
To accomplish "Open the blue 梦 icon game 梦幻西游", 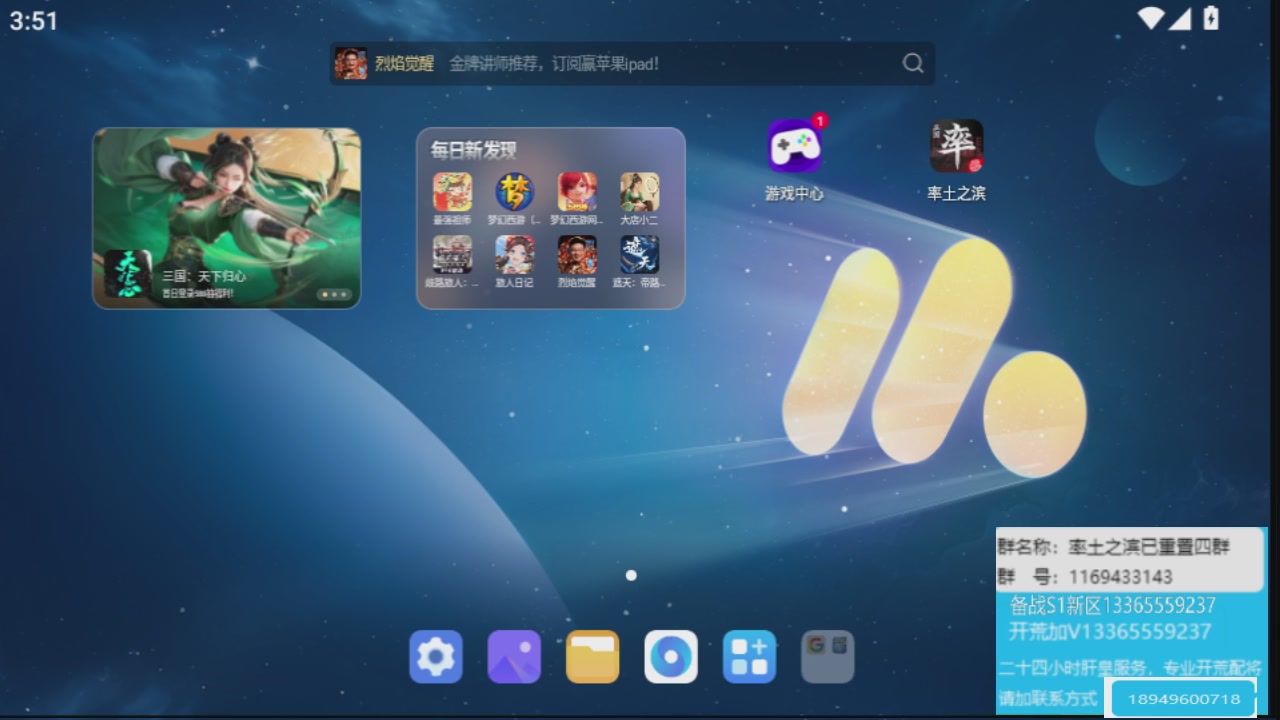I will click(515, 192).
